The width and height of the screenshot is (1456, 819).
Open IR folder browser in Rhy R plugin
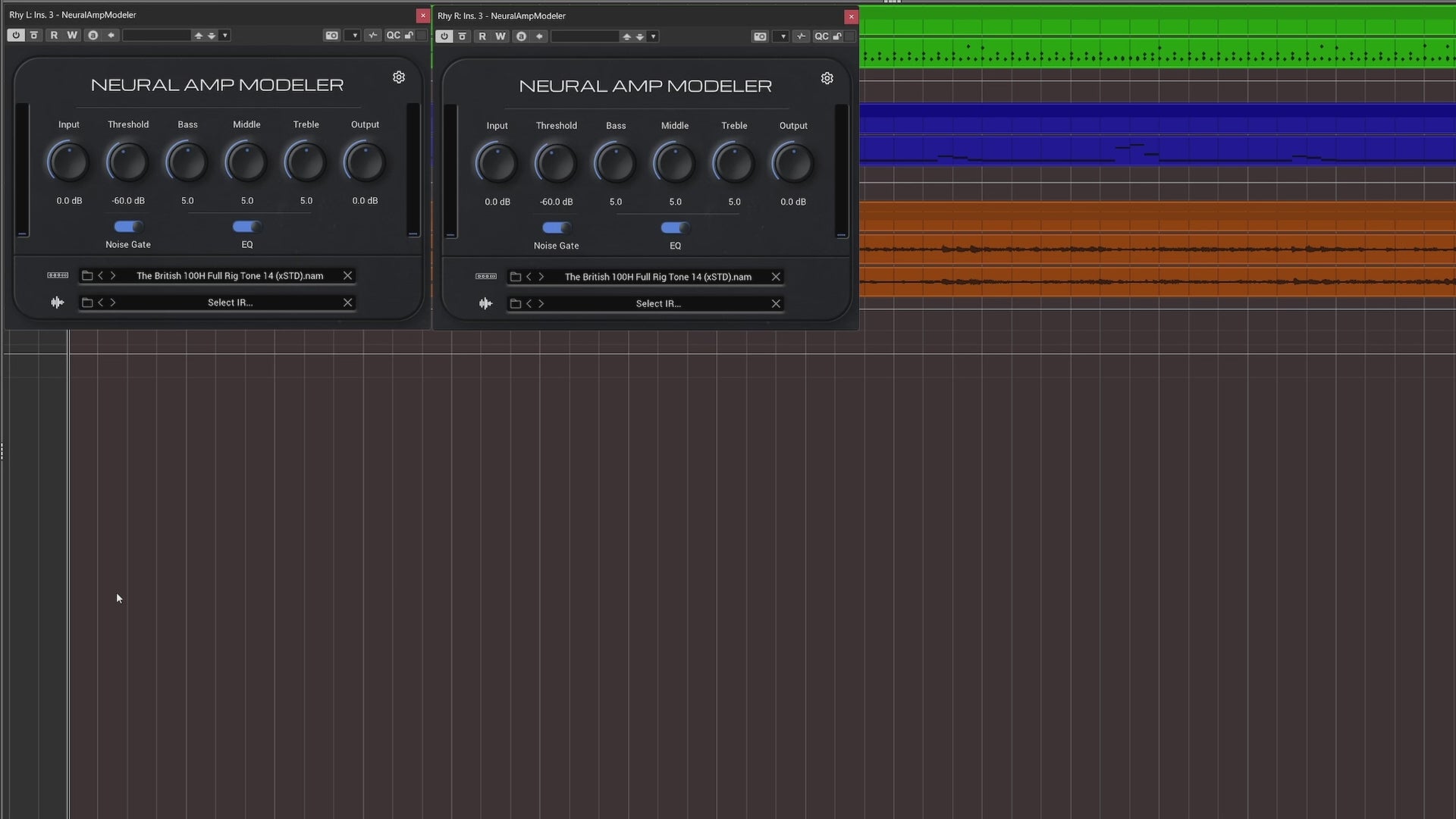[516, 303]
